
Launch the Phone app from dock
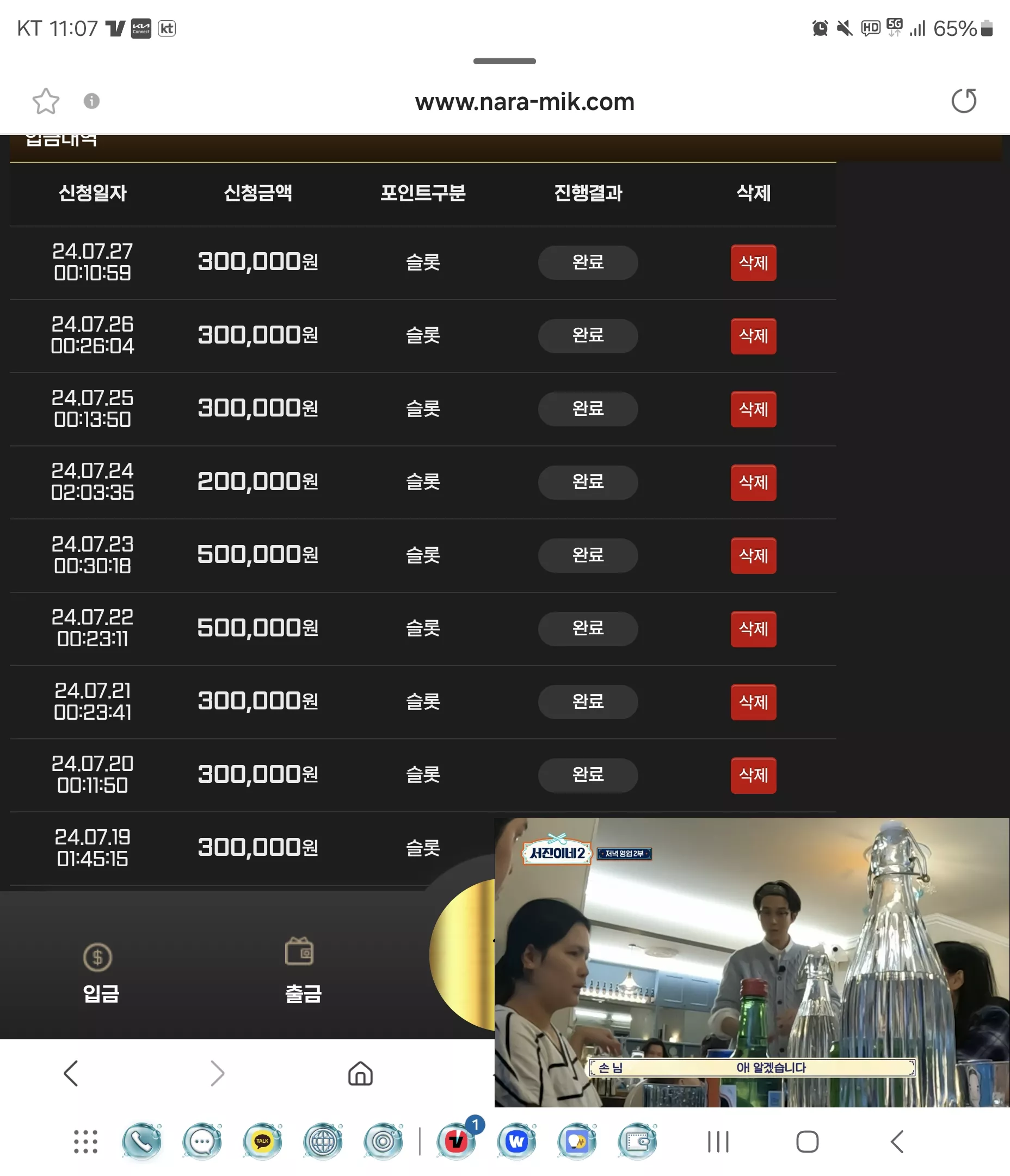[x=141, y=1141]
